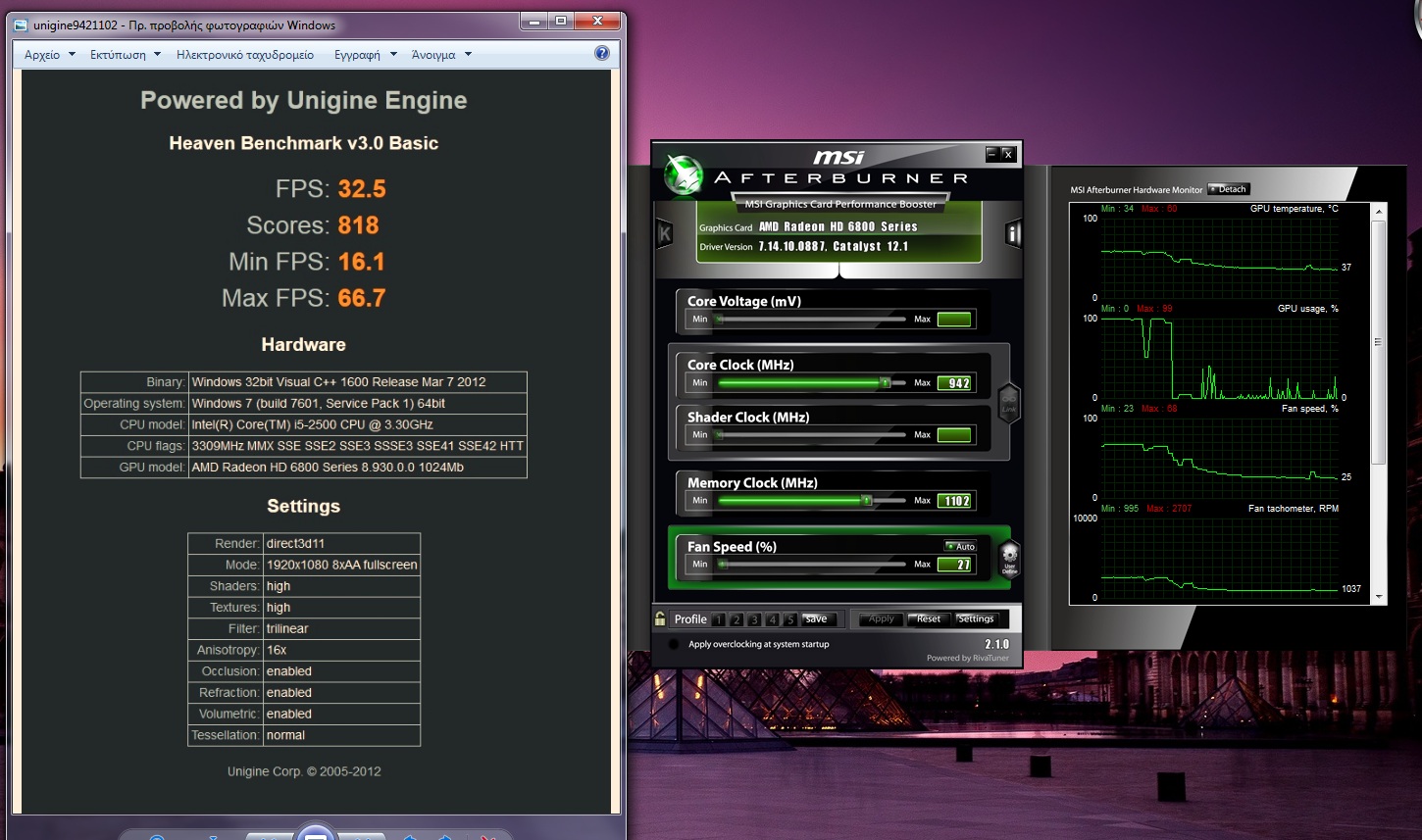Open the Εγγραφή burn dropdown

point(365,55)
